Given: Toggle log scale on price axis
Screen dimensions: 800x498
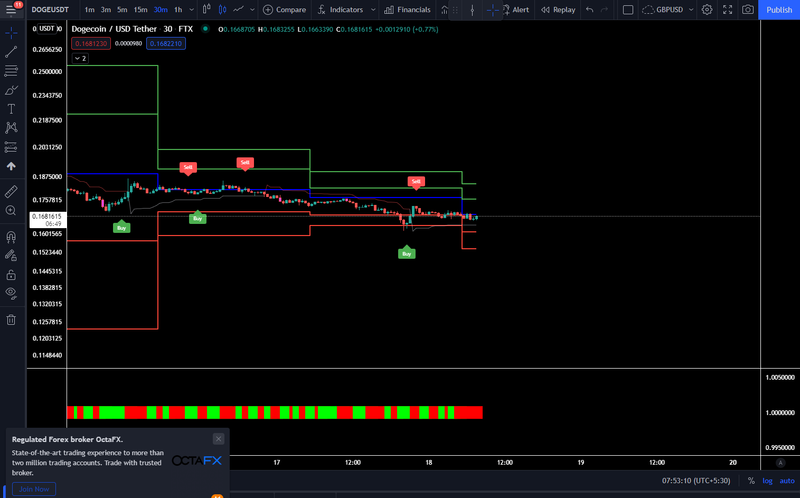Looking at the screenshot, I should [x=767, y=481].
